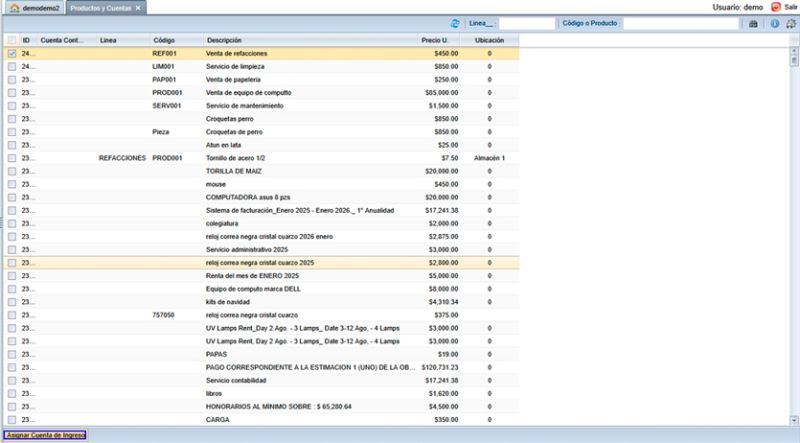Click the binoculars search icon

[x=753, y=23]
